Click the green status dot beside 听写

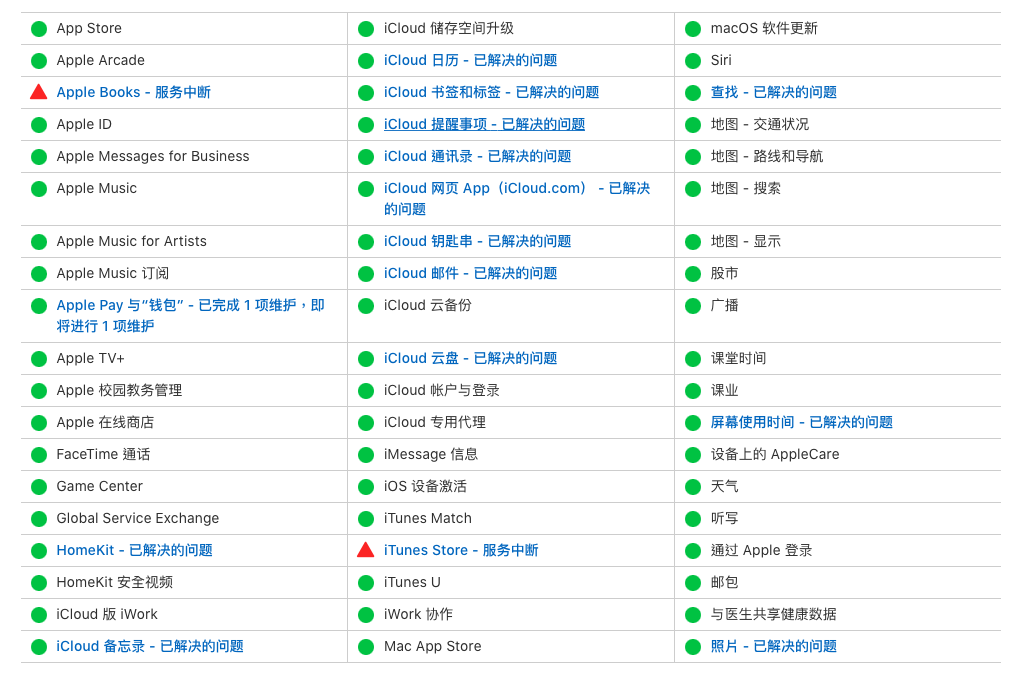[x=693, y=518]
